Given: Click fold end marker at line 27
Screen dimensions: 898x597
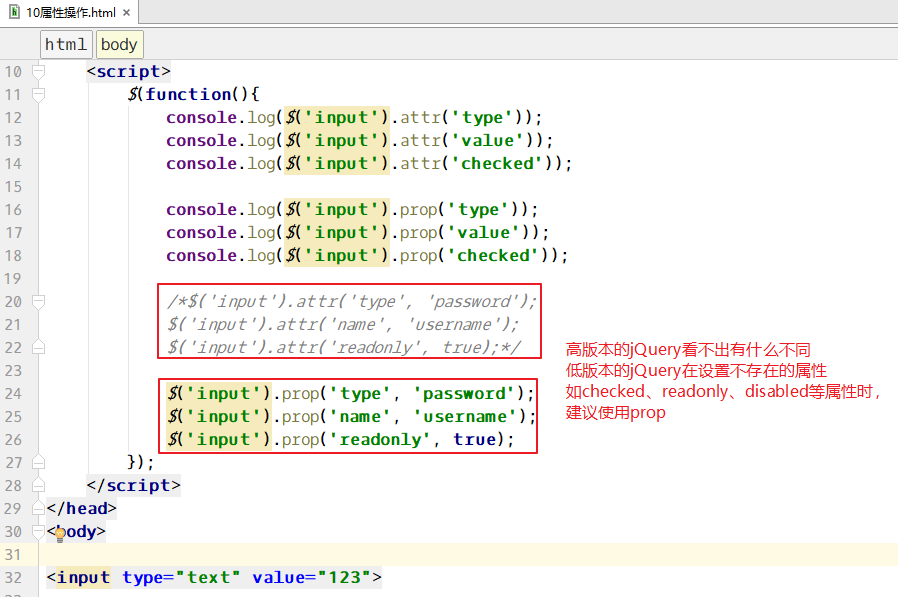Looking at the screenshot, I should (38, 462).
